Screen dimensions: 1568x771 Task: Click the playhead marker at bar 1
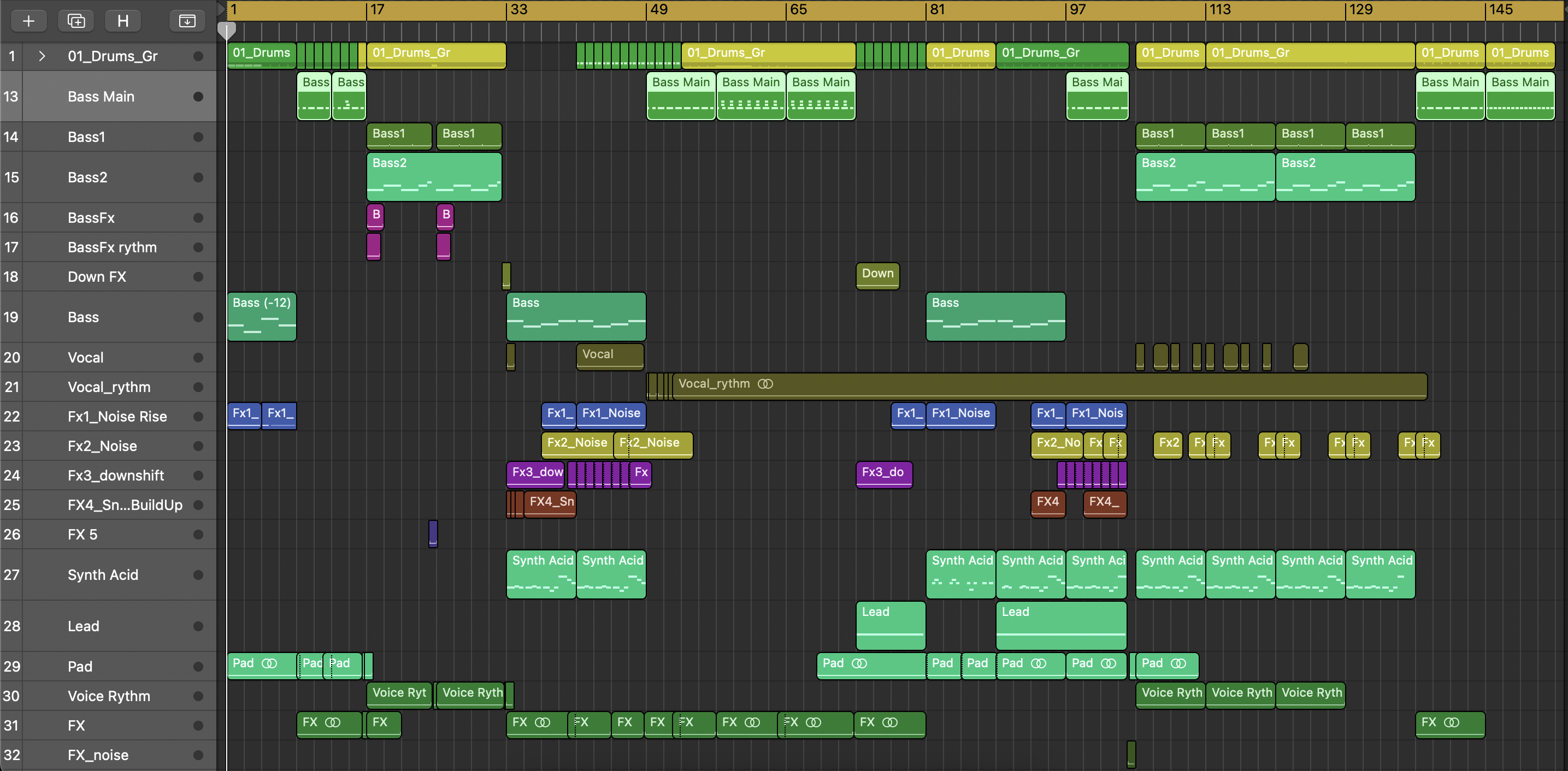(x=226, y=30)
